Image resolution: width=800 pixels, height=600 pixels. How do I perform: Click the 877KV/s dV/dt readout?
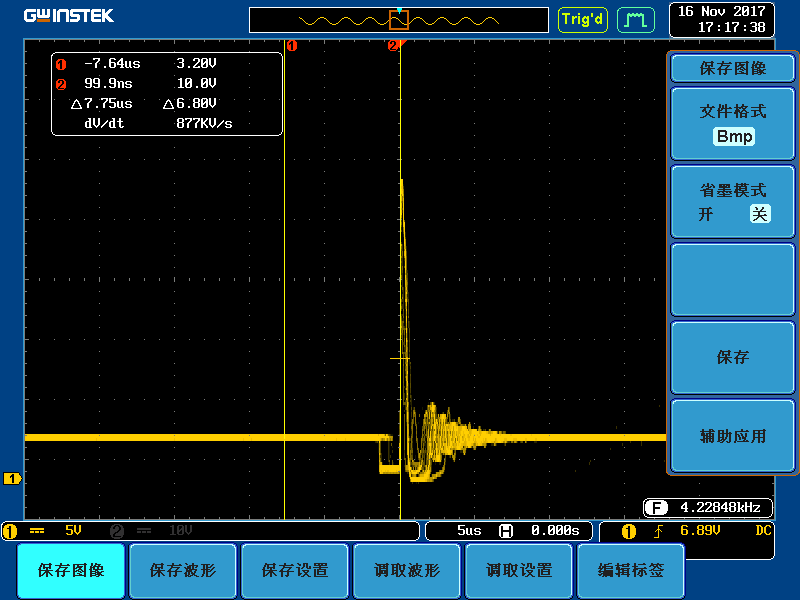click(x=204, y=123)
